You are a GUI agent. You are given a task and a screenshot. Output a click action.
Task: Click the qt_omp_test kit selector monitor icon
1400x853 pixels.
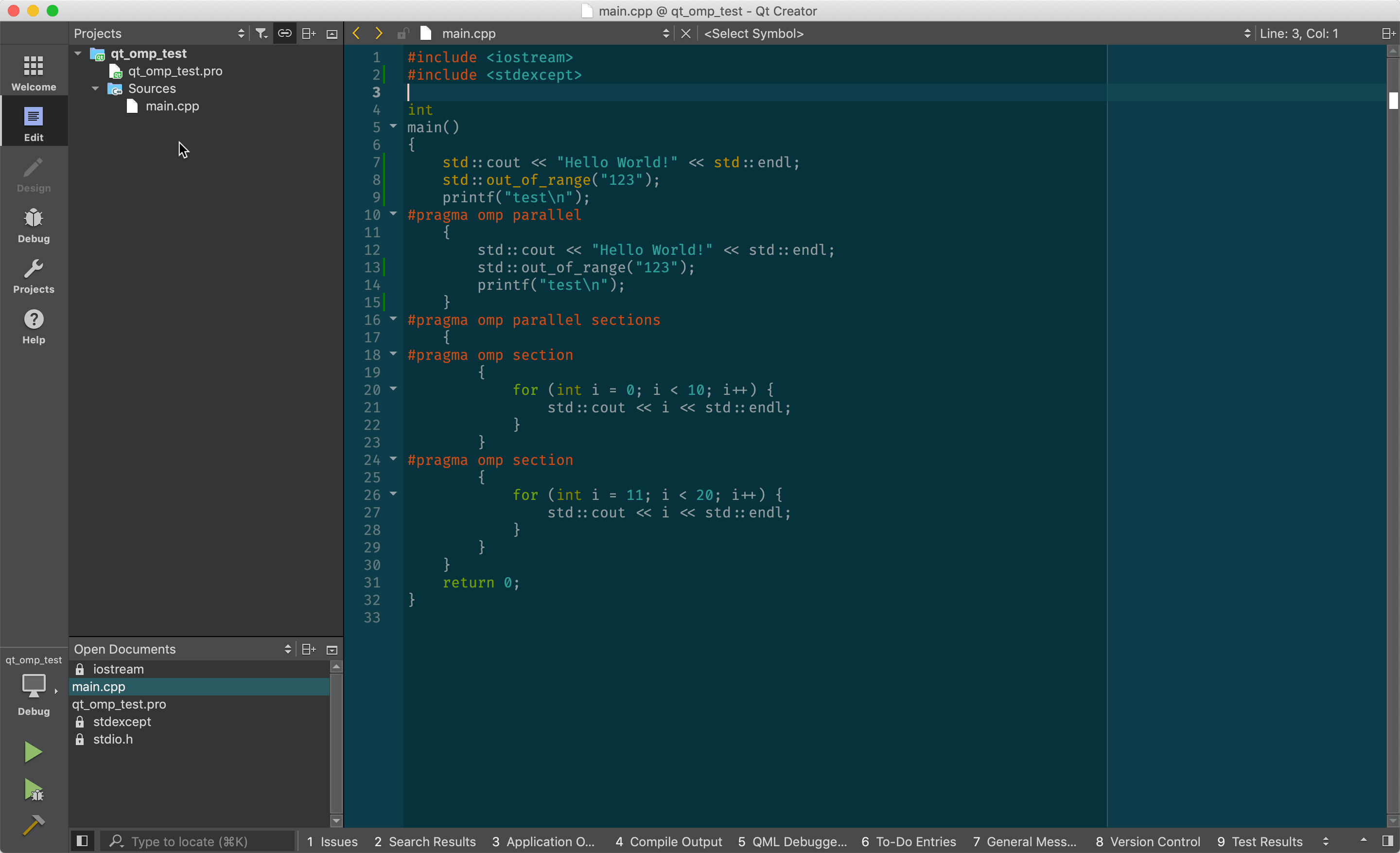click(x=34, y=686)
